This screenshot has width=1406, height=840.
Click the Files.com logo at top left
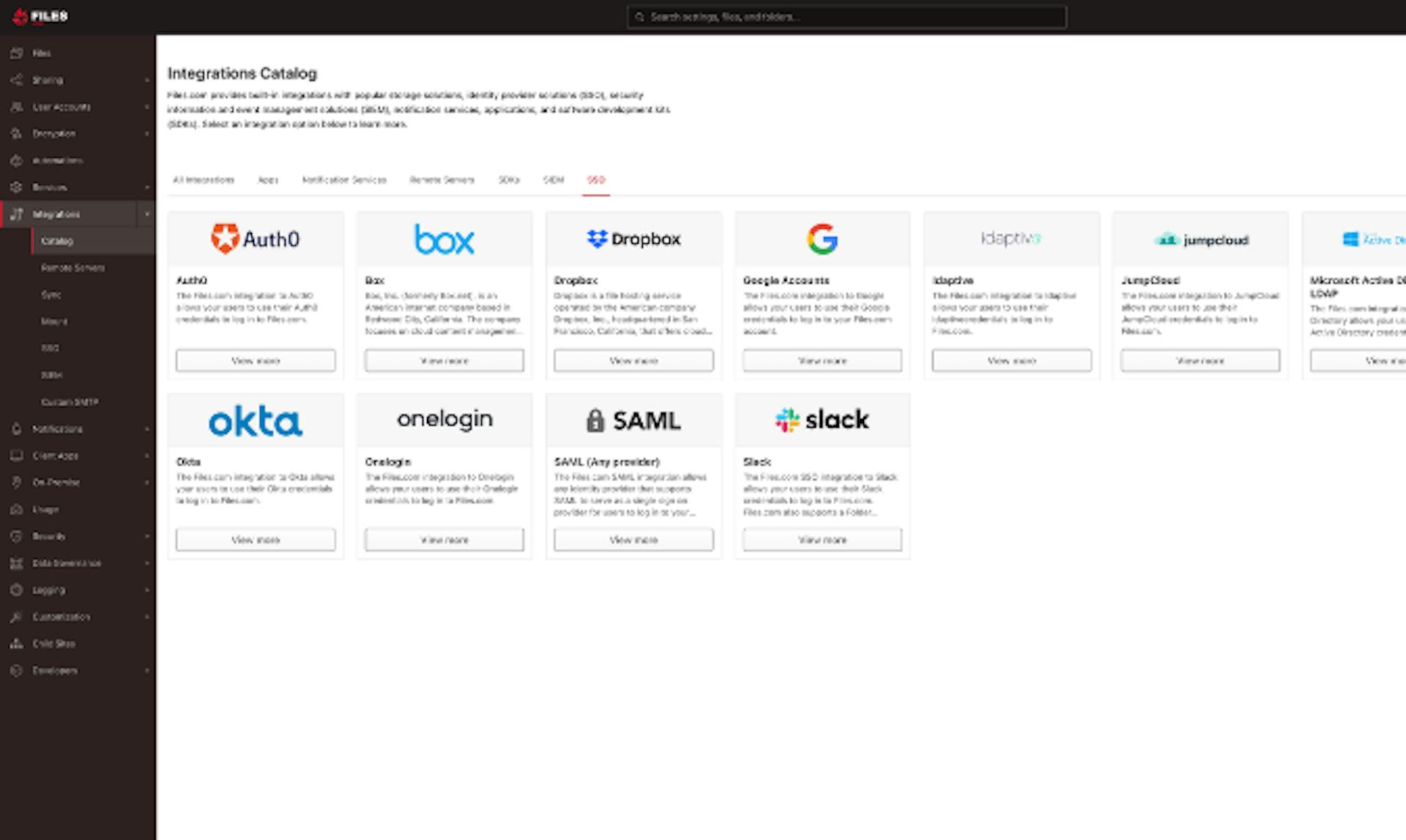(x=41, y=16)
